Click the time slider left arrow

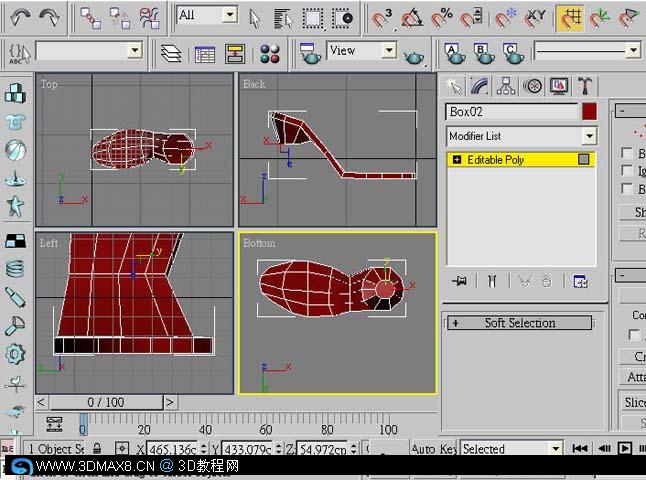(x=41, y=402)
